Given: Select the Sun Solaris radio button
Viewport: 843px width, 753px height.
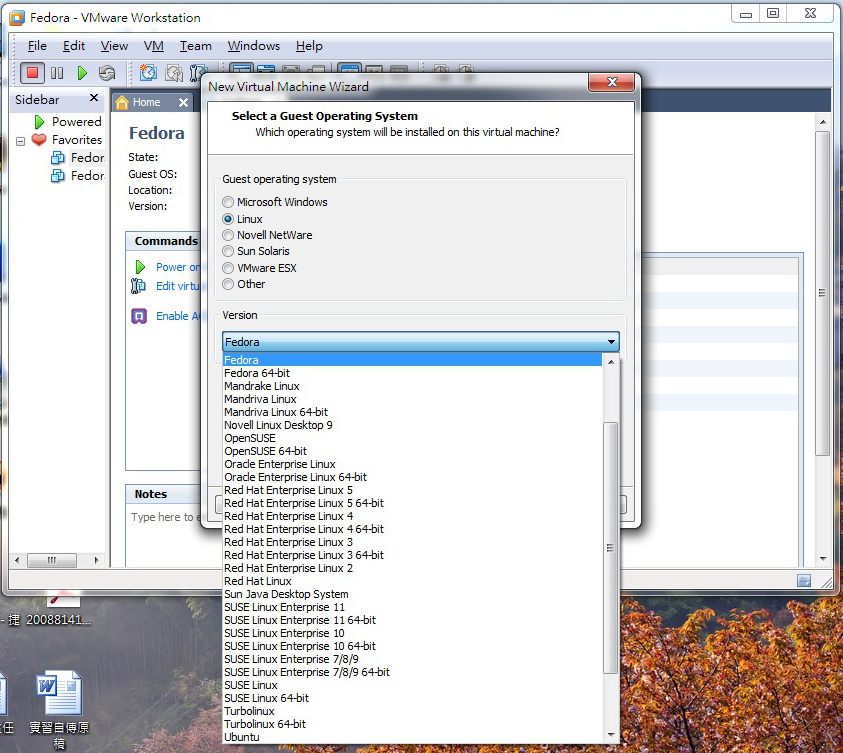Looking at the screenshot, I should click(x=228, y=252).
